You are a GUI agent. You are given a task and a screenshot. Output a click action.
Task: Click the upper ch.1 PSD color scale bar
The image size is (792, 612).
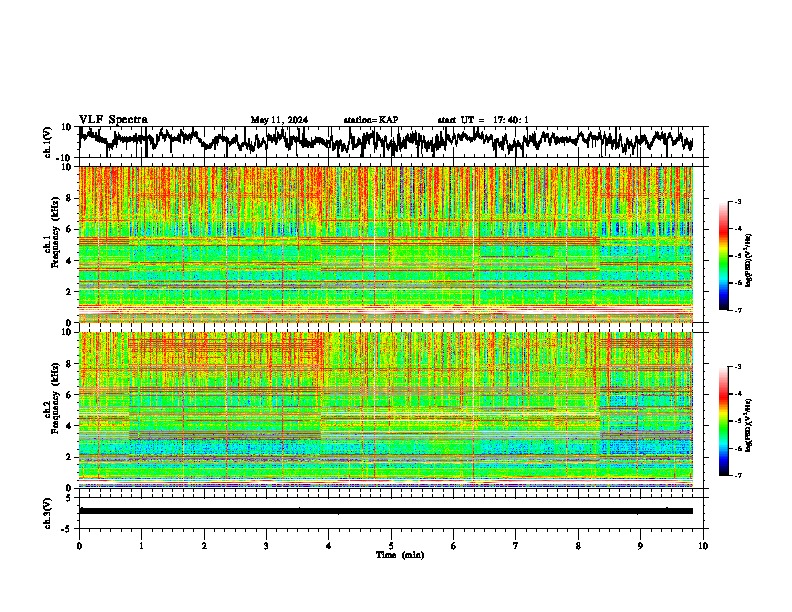click(723, 256)
